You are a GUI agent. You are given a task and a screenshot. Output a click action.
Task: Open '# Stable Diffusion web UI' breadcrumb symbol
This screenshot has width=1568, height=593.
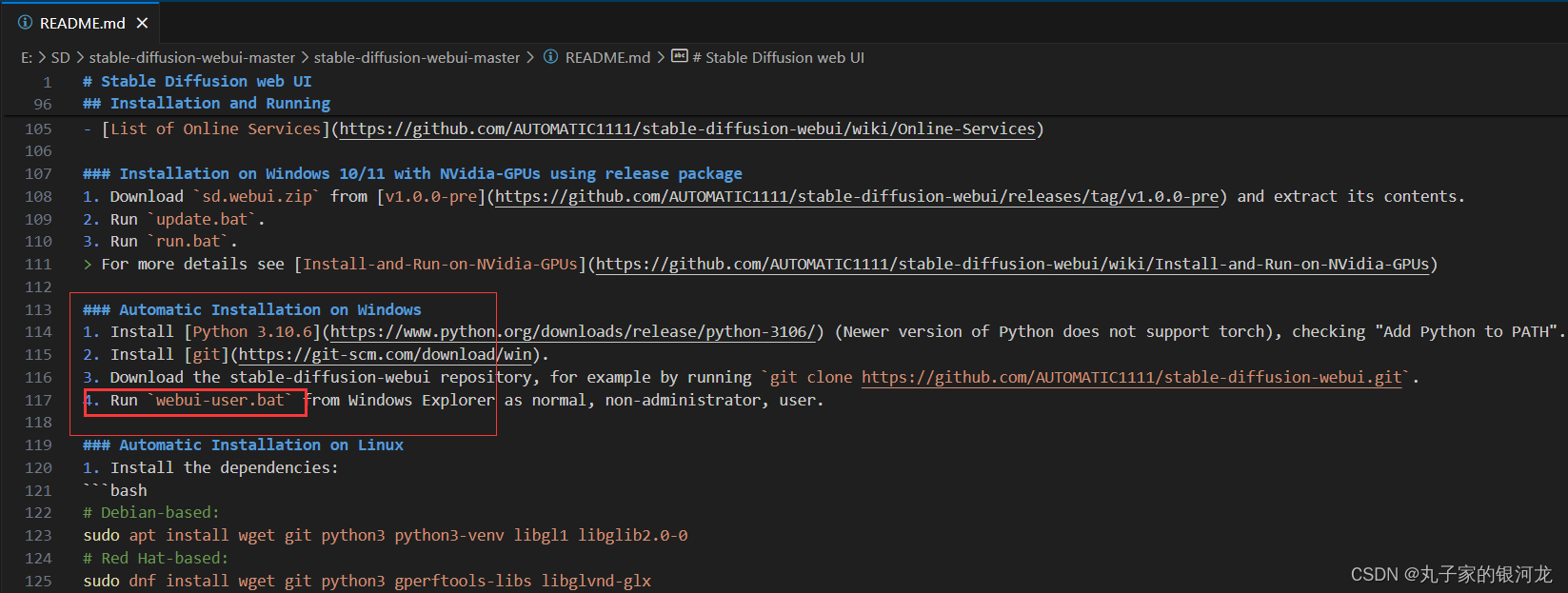(778, 57)
